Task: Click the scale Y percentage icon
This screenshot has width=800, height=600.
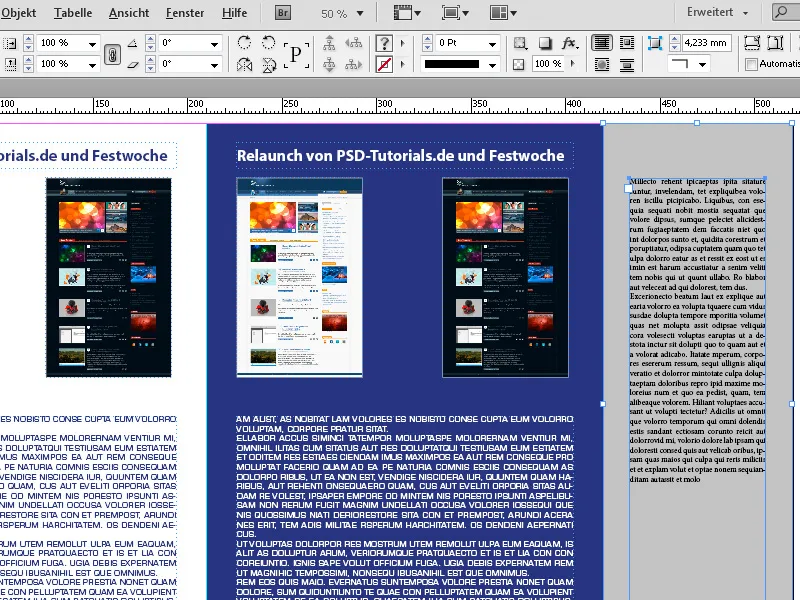Action: coord(10,64)
